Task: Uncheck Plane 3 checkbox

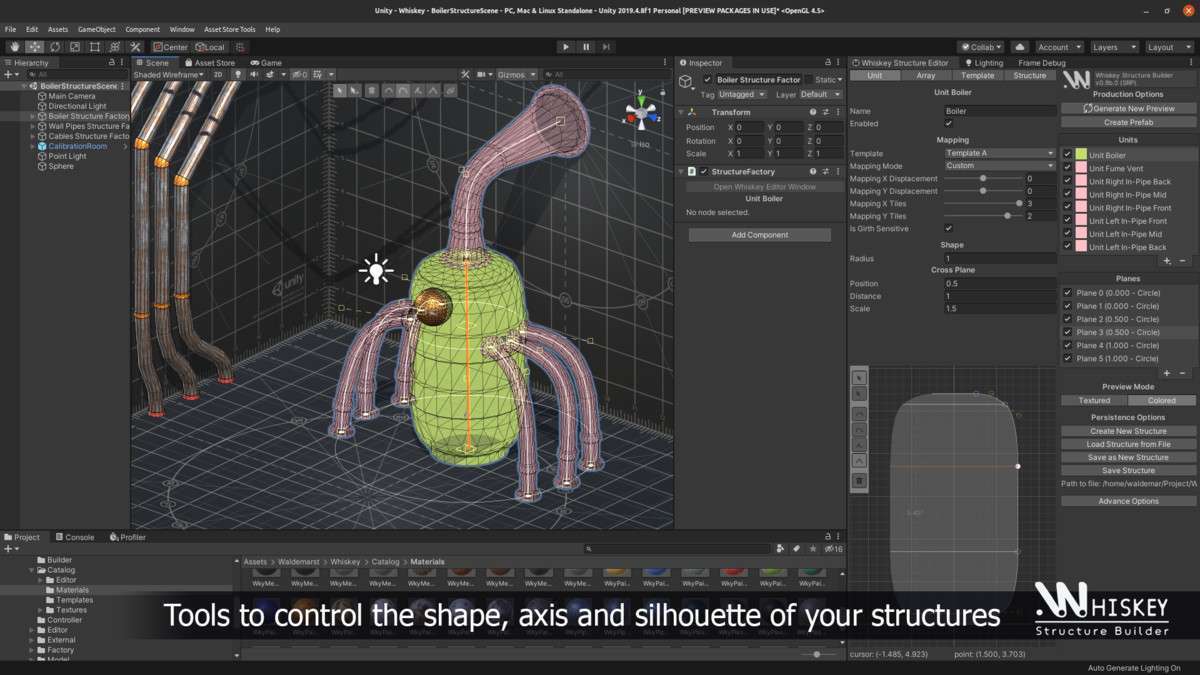Action: click(x=1068, y=332)
